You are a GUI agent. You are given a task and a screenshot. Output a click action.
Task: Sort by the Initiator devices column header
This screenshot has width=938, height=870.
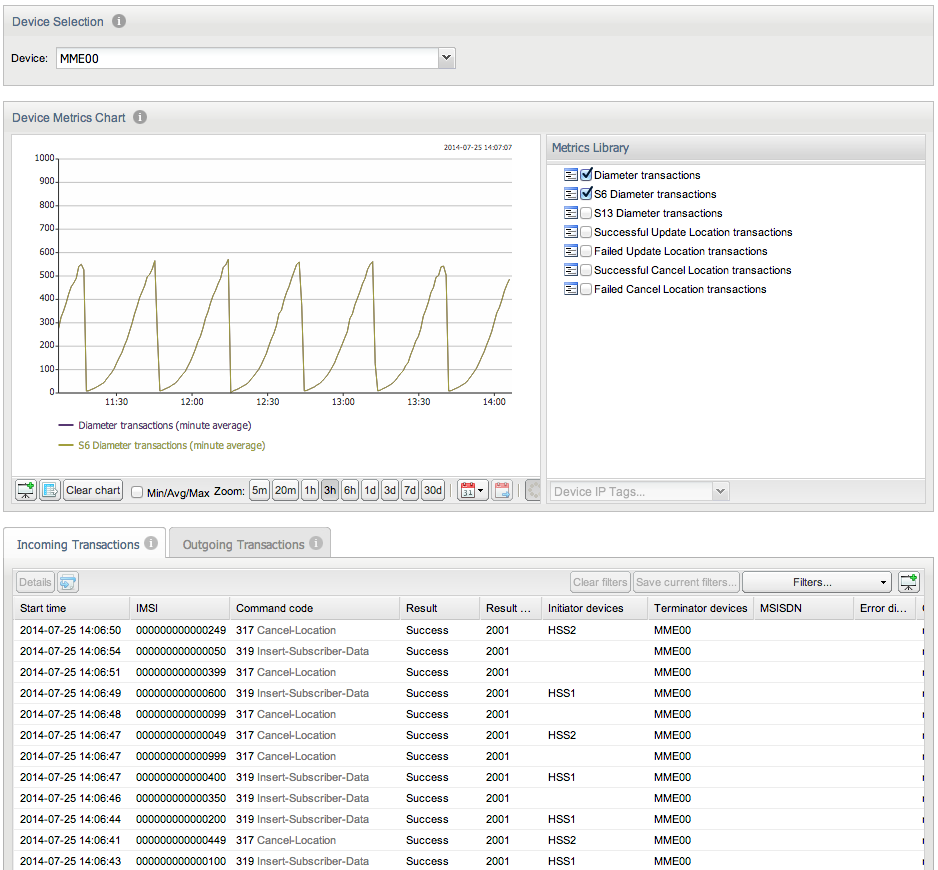click(x=594, y=608)
